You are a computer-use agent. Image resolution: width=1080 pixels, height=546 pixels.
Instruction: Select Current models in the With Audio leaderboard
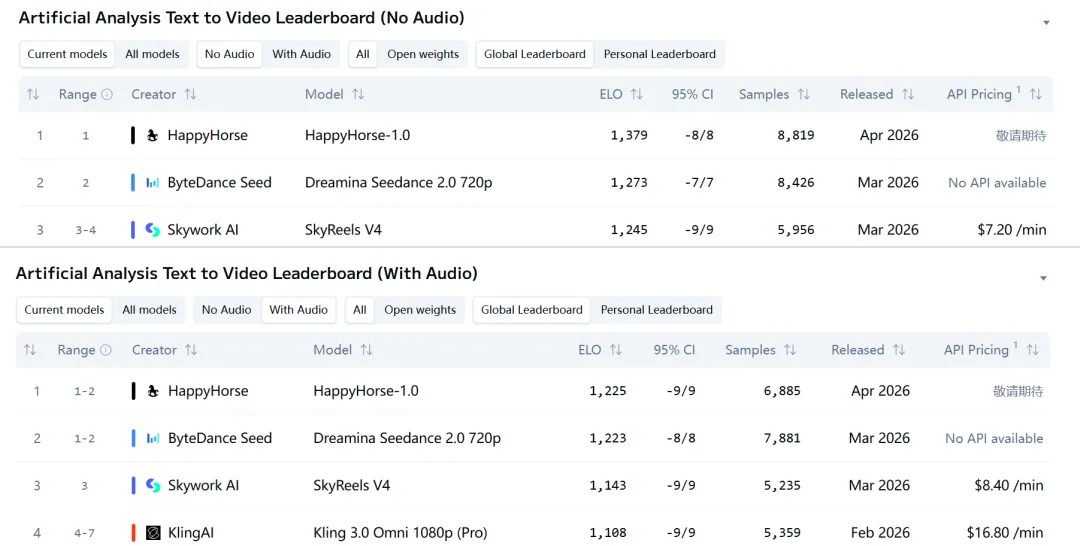point(64,310)
